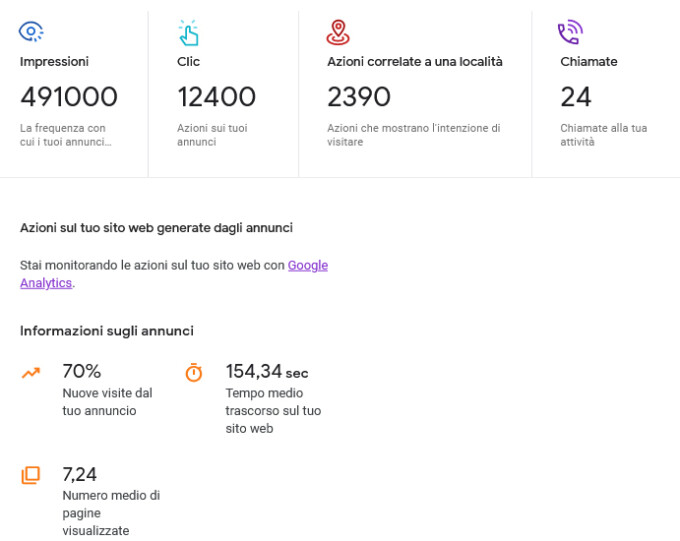Select the Clic value 12400
Image resolution: width=680 pixels, height=541 pixels.
pos(216,97)
